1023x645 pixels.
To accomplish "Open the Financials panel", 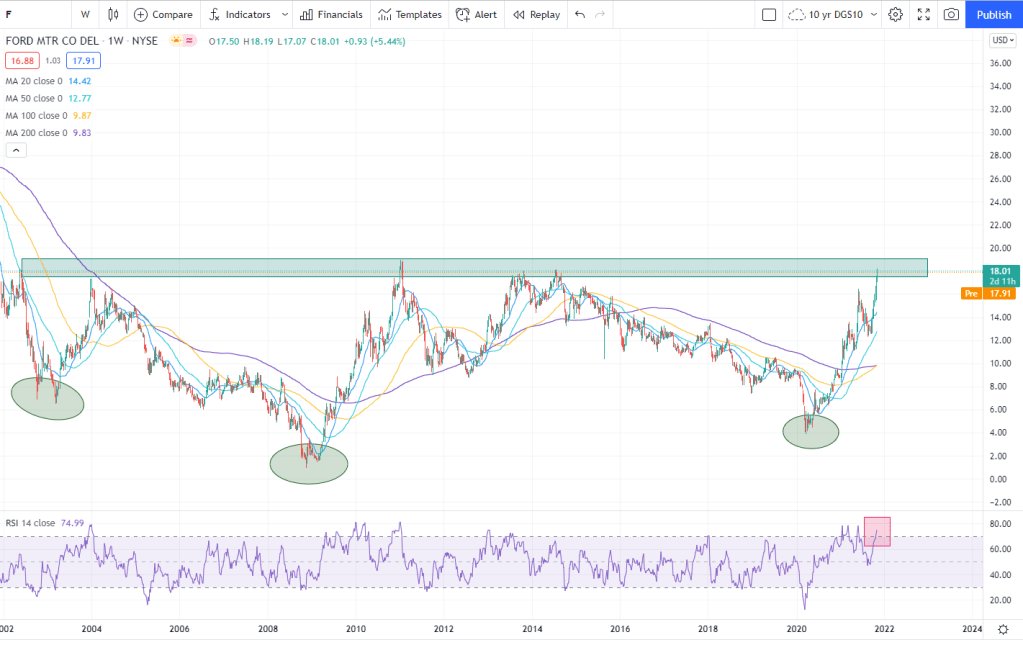I will coord(331,15).
